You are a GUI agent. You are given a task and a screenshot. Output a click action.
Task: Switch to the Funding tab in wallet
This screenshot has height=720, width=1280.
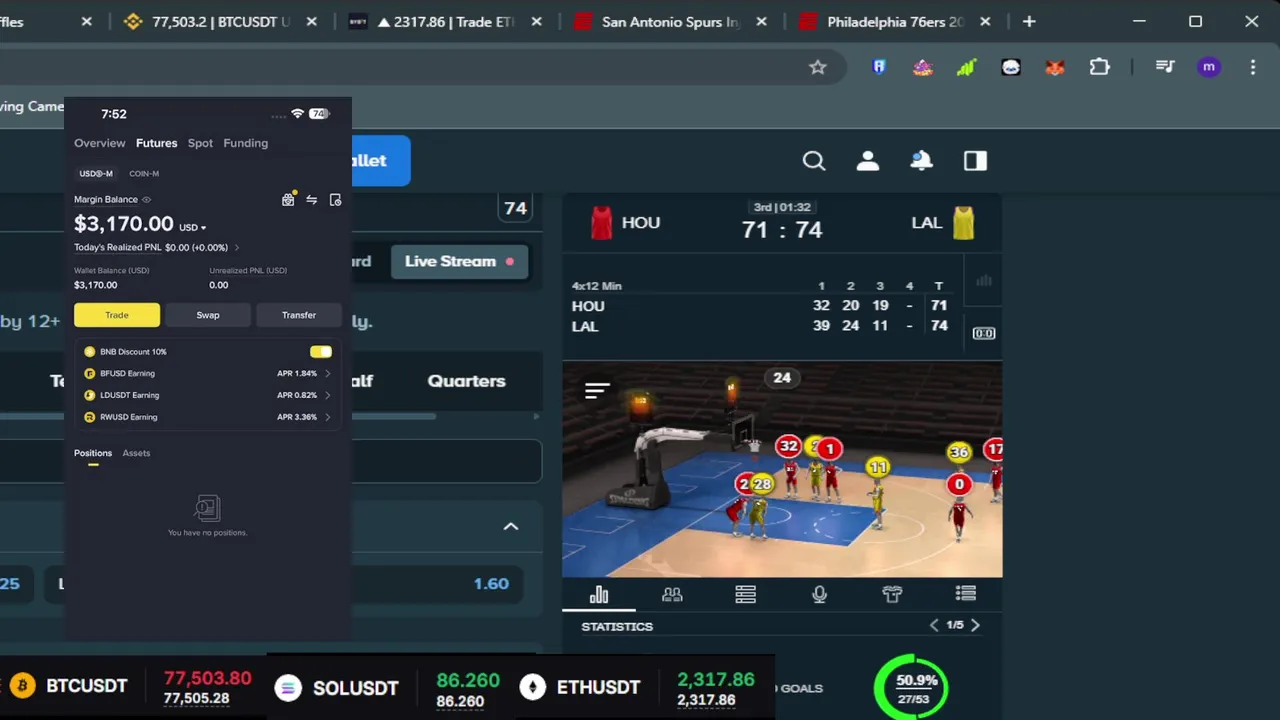coord(245,143)
